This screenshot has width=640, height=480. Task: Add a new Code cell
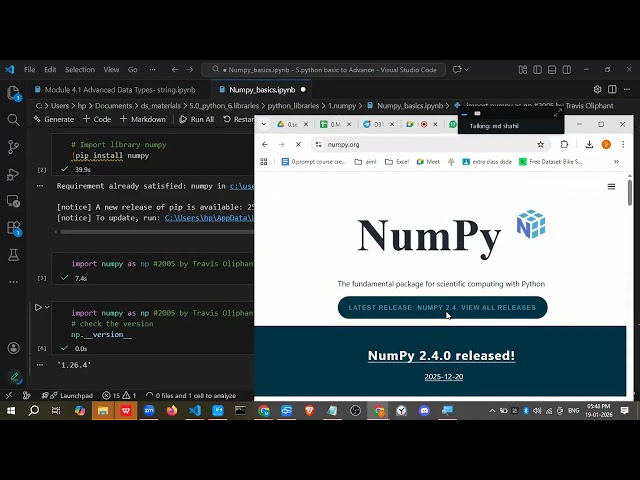pyautogui.click(x=97, y=119)
